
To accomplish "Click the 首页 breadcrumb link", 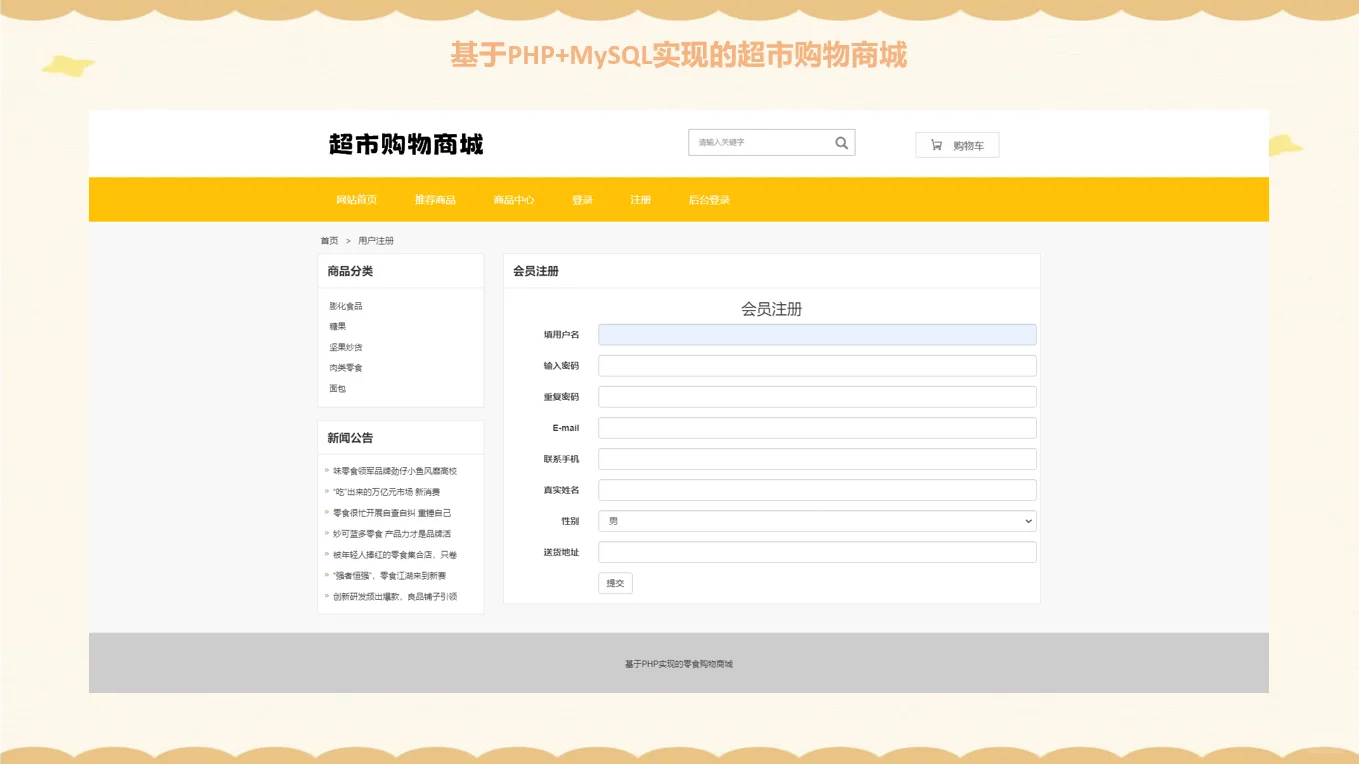I will [x=328, y=240].
